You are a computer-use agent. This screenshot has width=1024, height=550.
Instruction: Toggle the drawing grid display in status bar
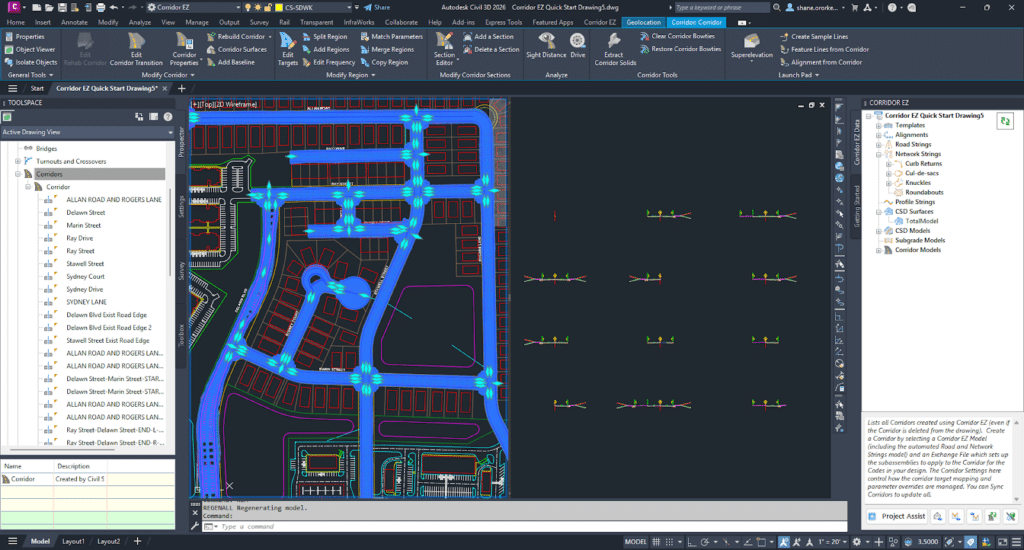656,542
